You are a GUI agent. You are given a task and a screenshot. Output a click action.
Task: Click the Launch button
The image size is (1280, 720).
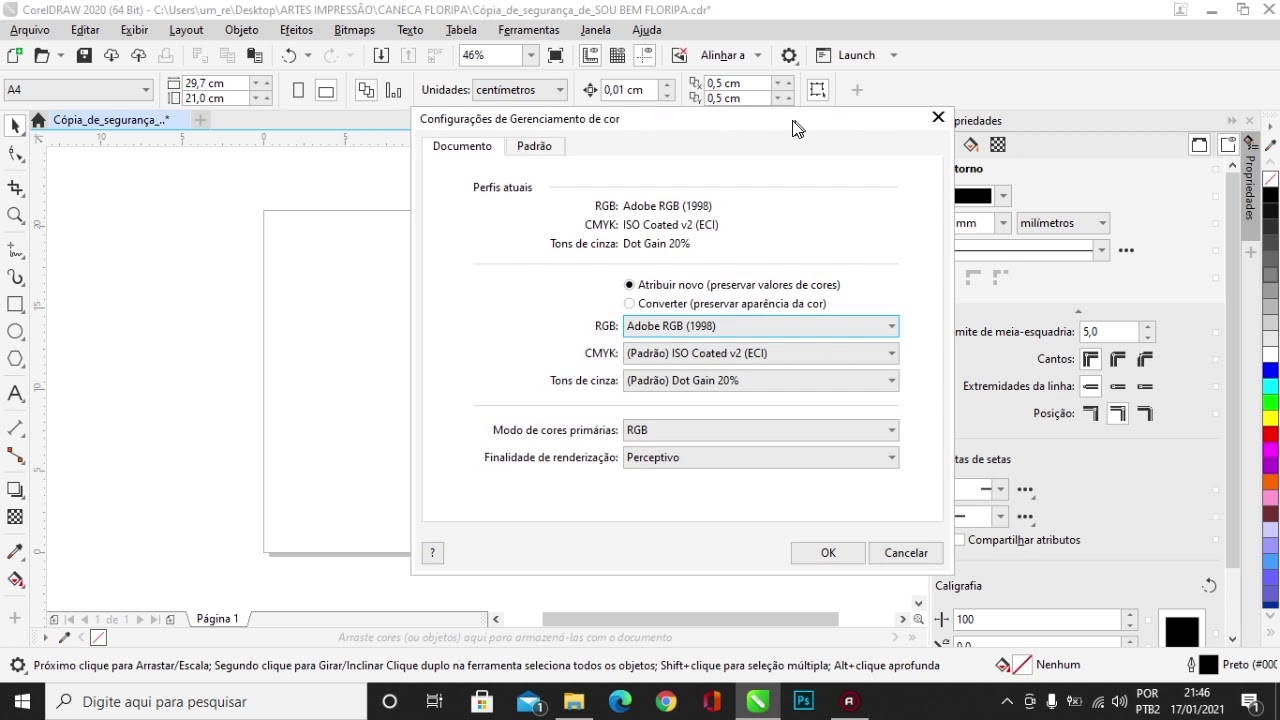(x=845, y=55)
